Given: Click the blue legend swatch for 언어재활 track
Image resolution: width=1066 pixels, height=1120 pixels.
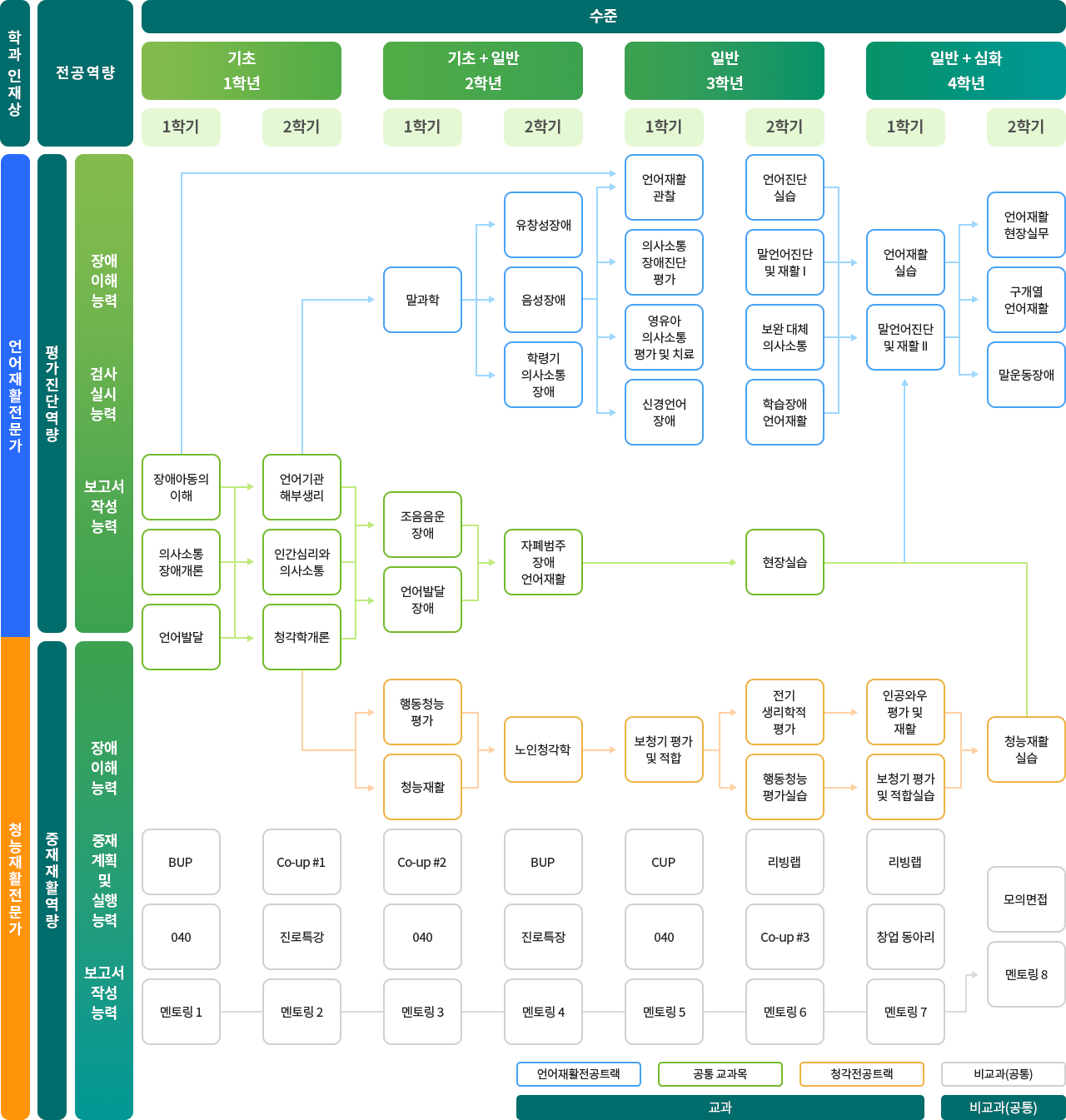Looking at the screenshot, I should click(x=578, y=1074).
